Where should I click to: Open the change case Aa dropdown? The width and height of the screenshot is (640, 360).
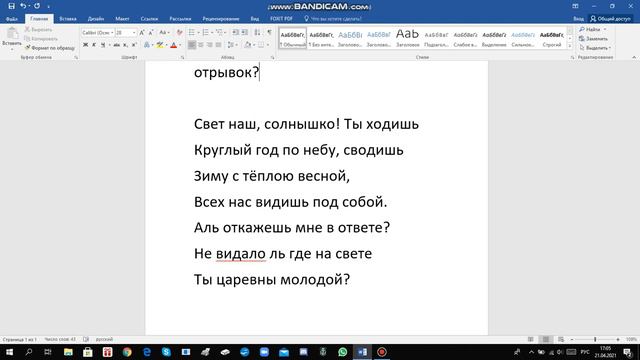click(164, 32)
